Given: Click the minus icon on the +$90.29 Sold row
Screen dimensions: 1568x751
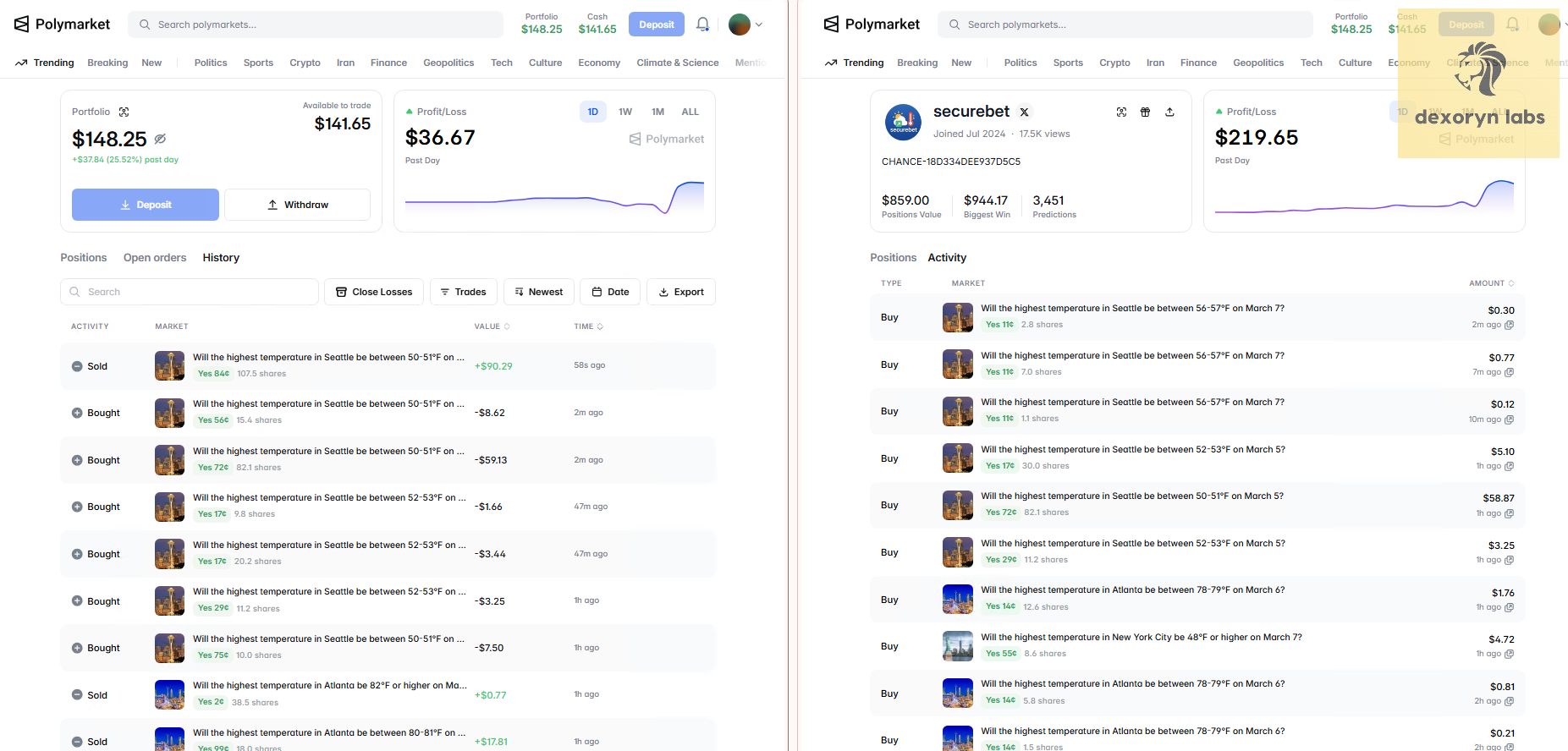Looking at the screenshot, I should (x=77, y=366).
